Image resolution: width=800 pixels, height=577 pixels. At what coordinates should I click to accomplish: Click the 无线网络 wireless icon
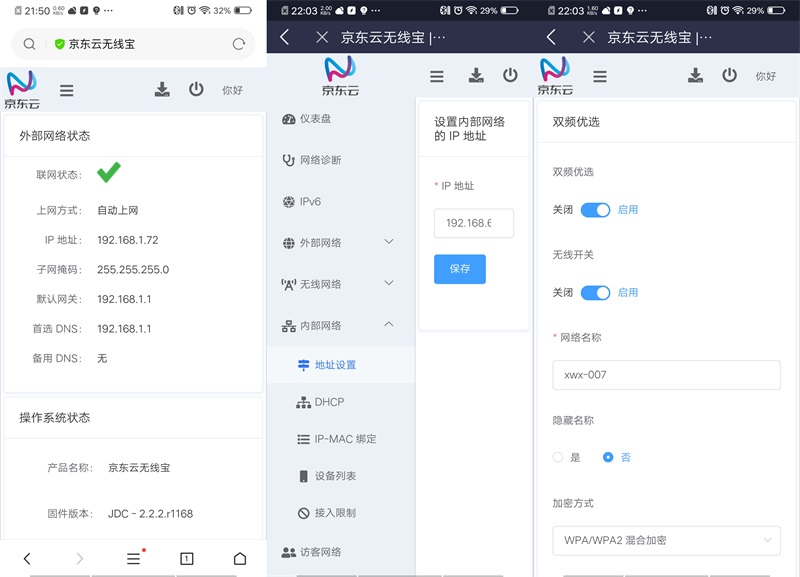290,284
